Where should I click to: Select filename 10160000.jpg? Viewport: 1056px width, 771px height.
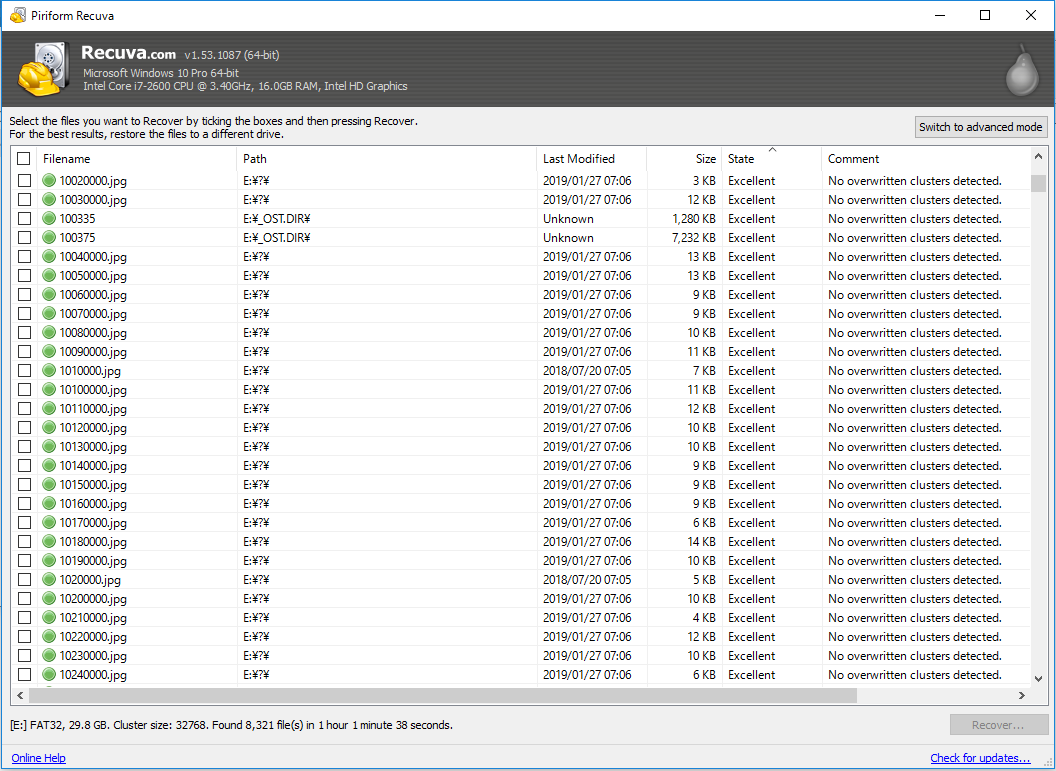pos(93,504)
